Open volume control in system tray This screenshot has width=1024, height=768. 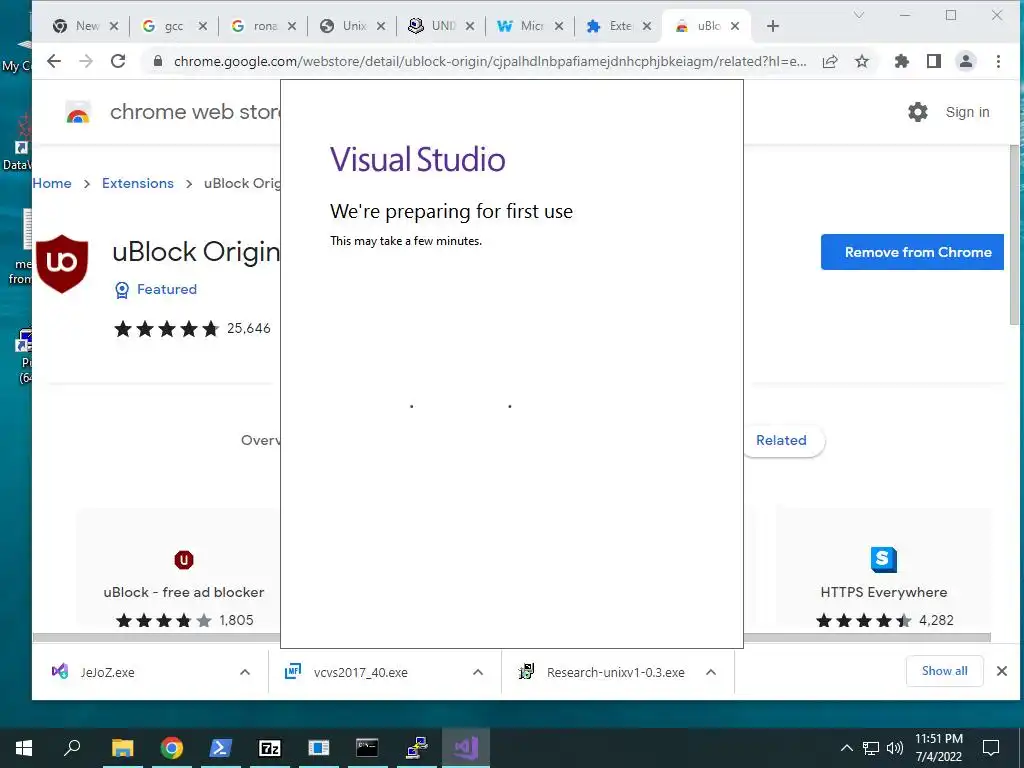tap(895, 748)
